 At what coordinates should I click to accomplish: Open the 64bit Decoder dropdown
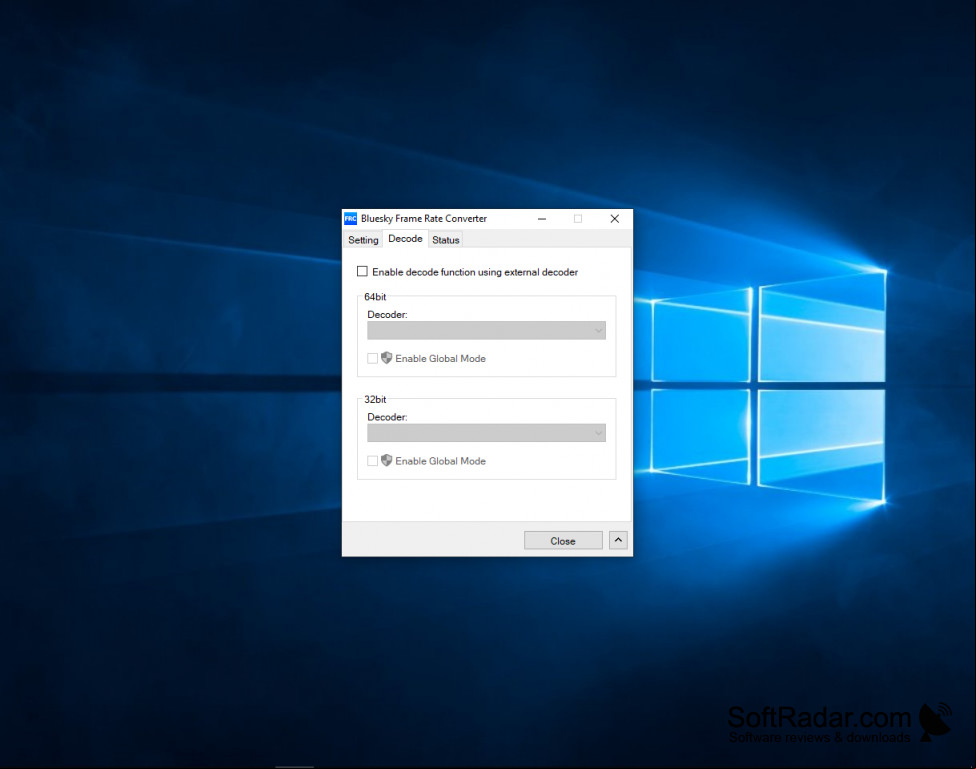(486, 330)
